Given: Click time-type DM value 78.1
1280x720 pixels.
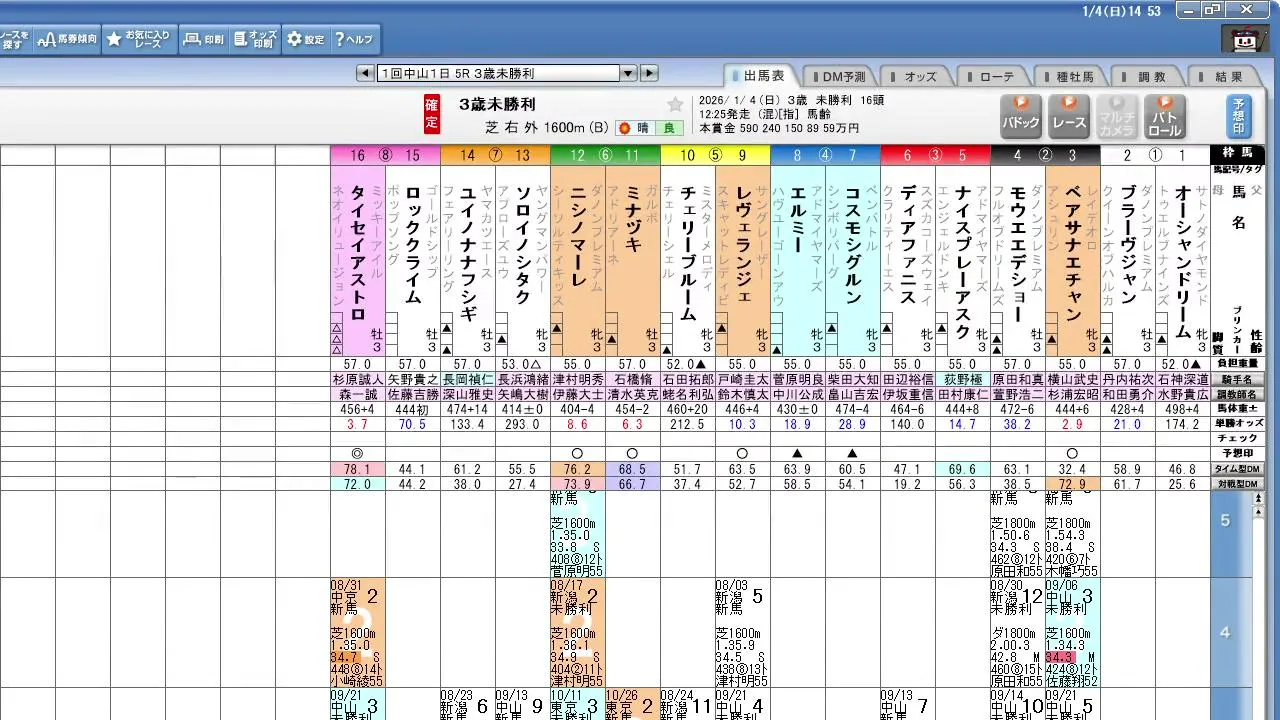Looking at the screenshot, I should [x=358, y=469].
